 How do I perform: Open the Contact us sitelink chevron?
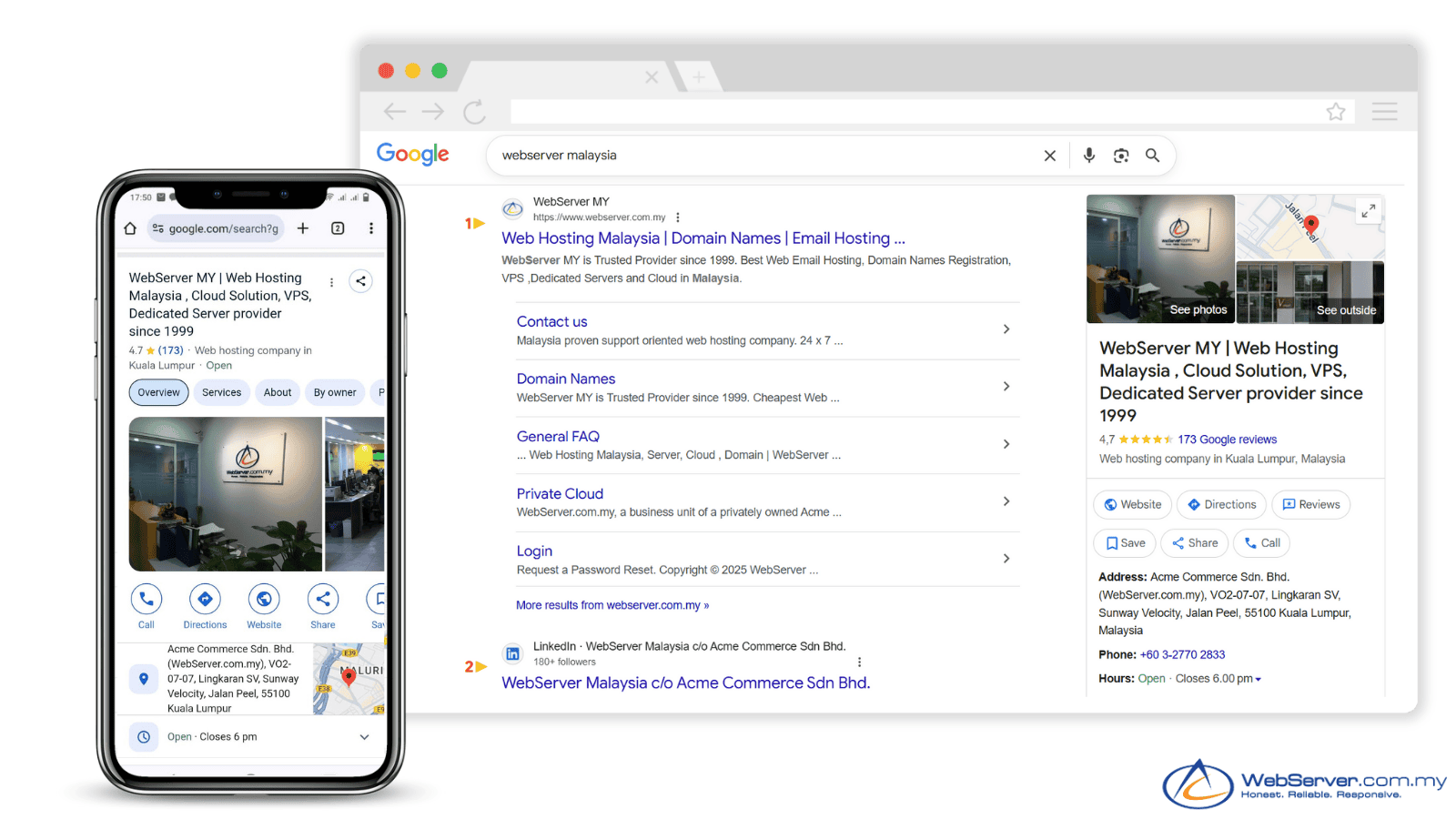click(1006, 329)
